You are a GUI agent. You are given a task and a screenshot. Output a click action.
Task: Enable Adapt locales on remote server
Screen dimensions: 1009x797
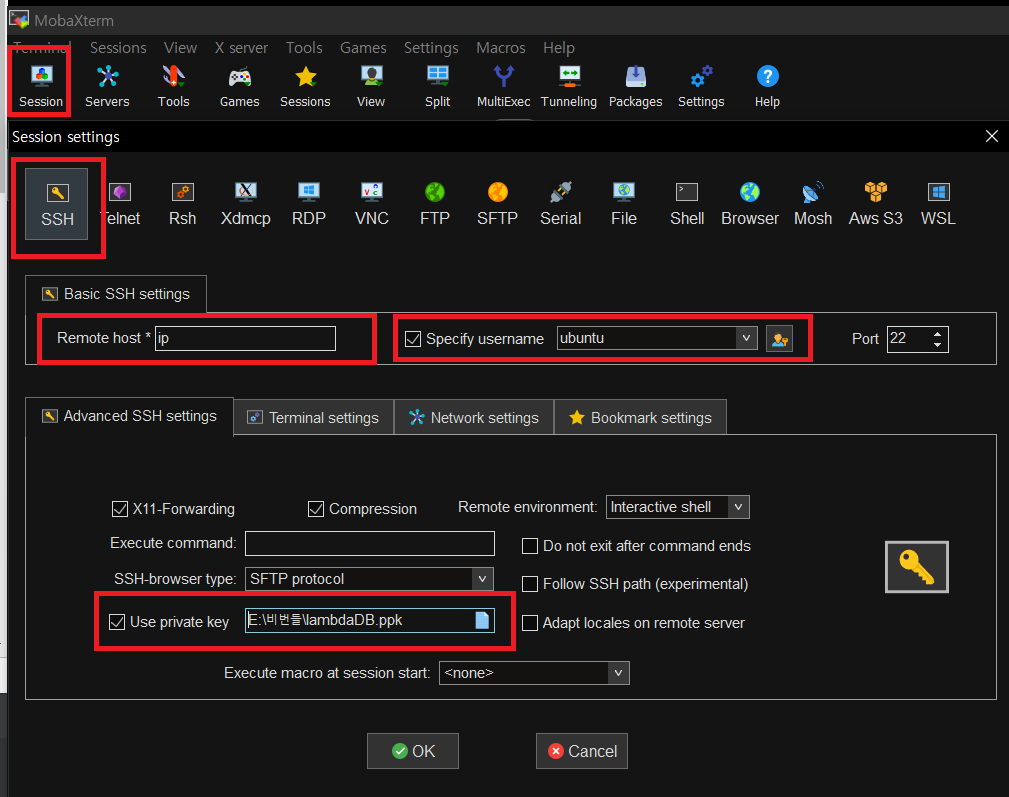(530, 623)
